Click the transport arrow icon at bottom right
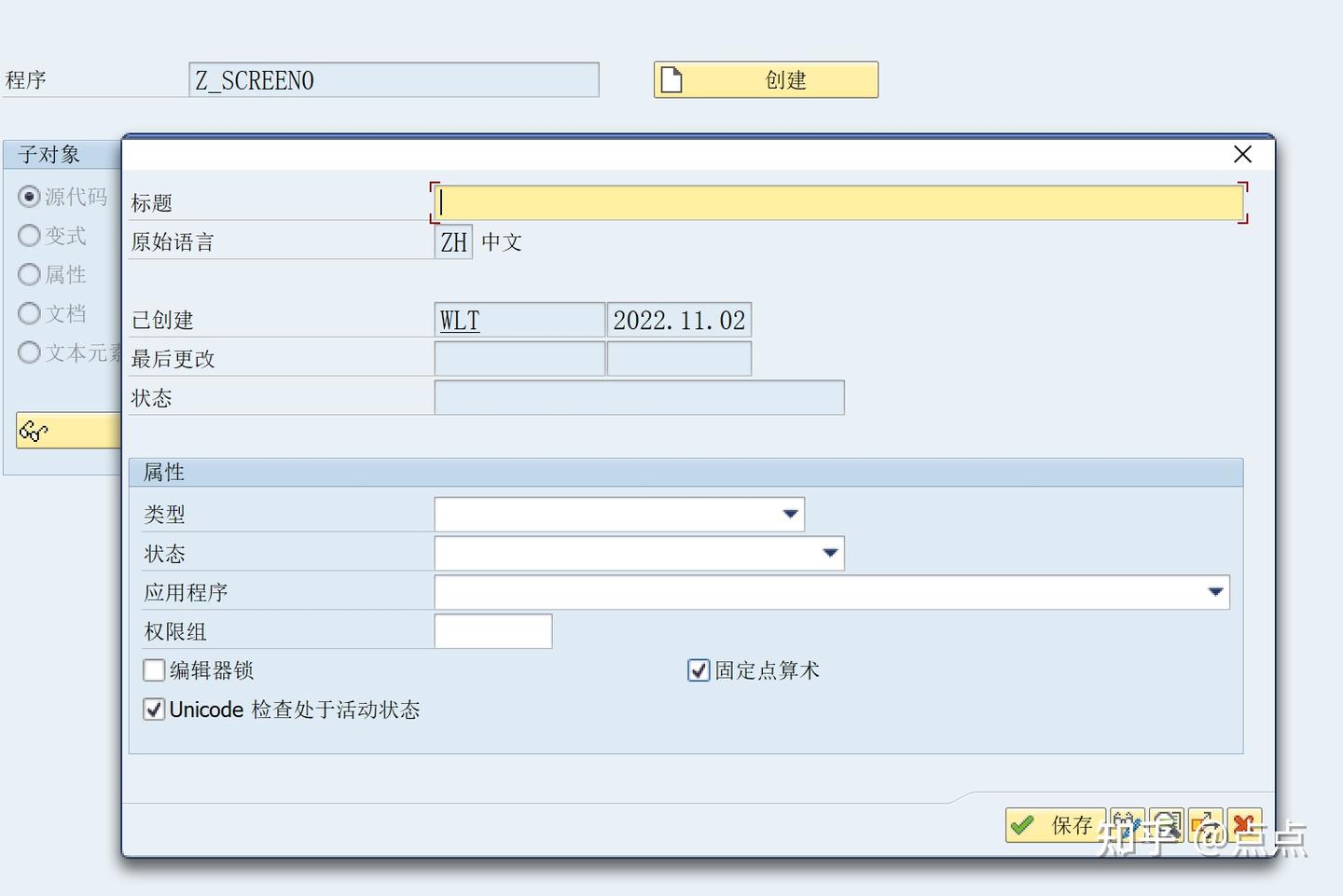Screen dimensions: 1343x896 pyautogui.click(x=1206, y=825)
